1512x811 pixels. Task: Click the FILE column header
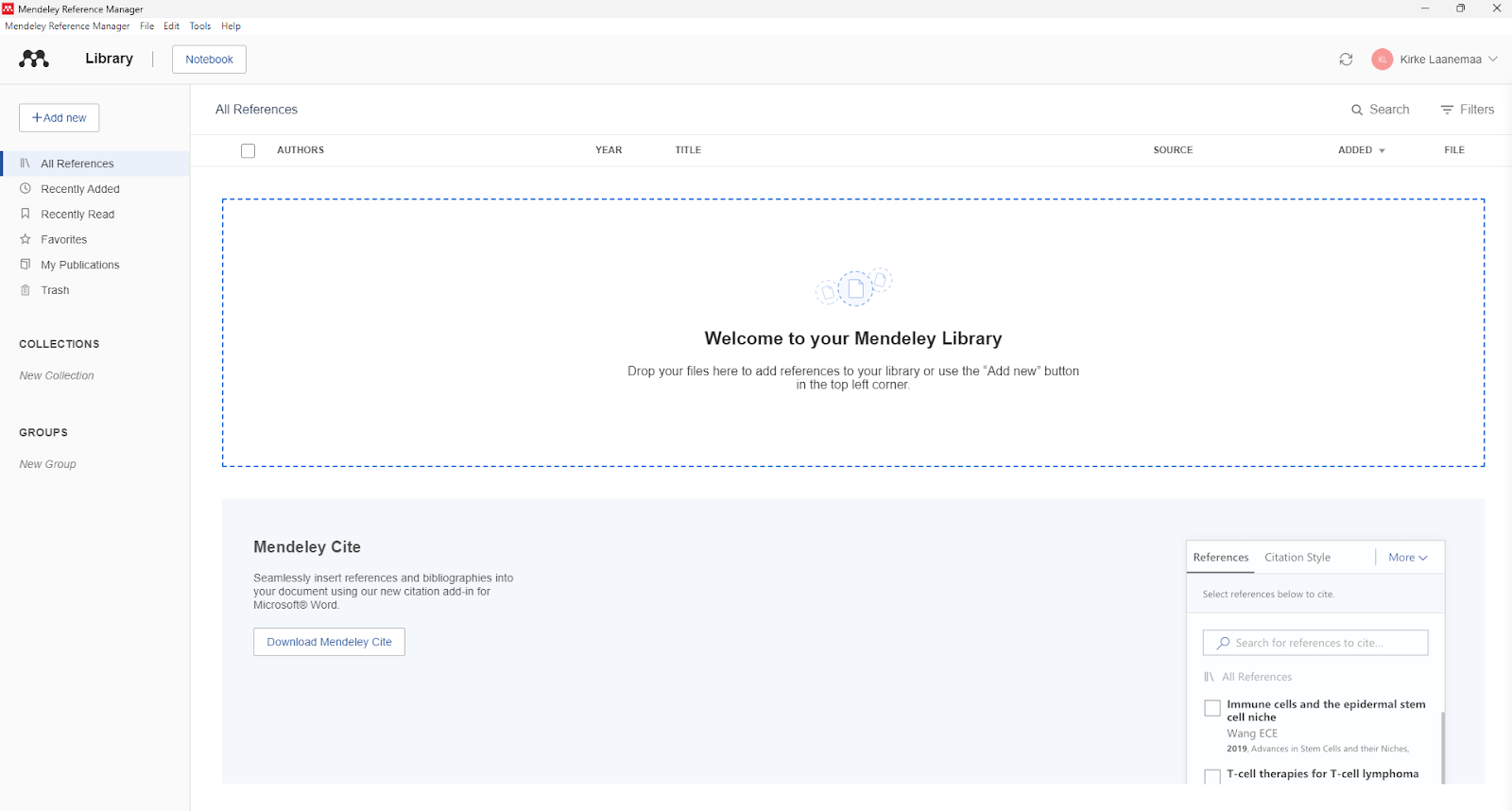coord(1454,150)
